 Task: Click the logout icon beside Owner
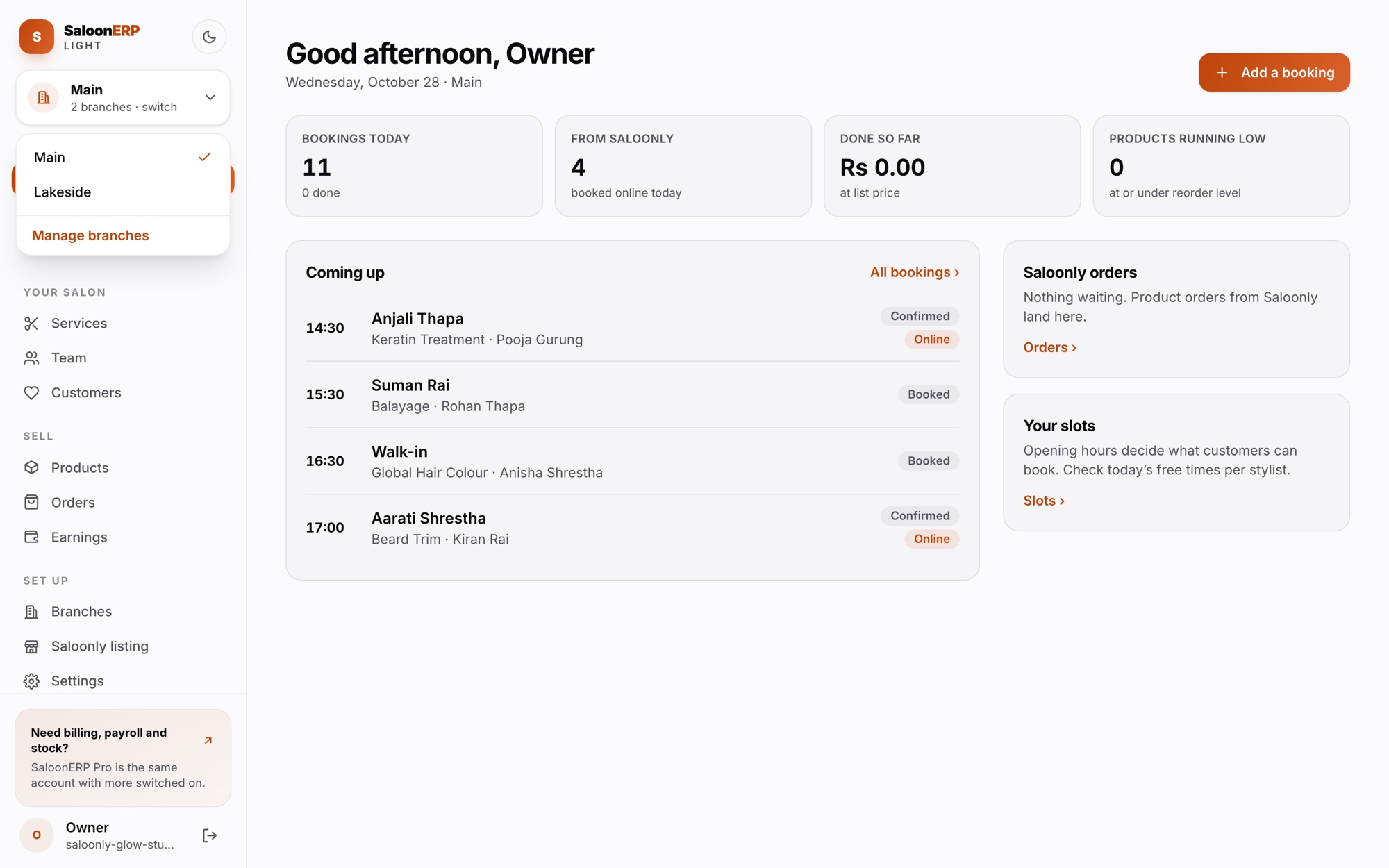[209, 835]
